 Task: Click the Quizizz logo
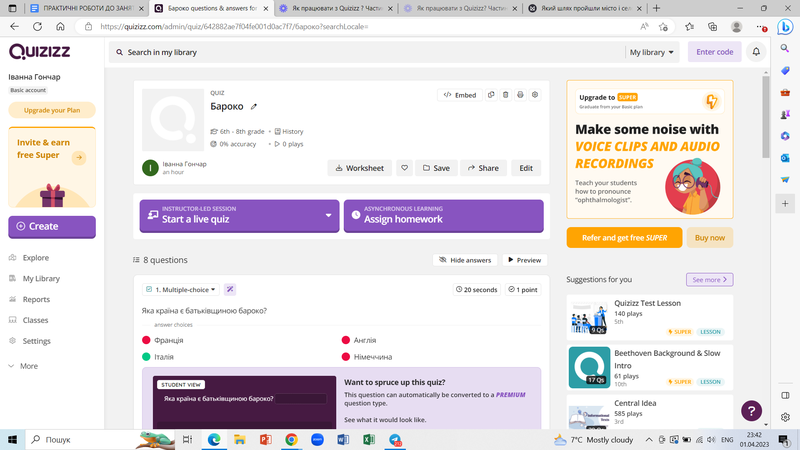[40, 52]
